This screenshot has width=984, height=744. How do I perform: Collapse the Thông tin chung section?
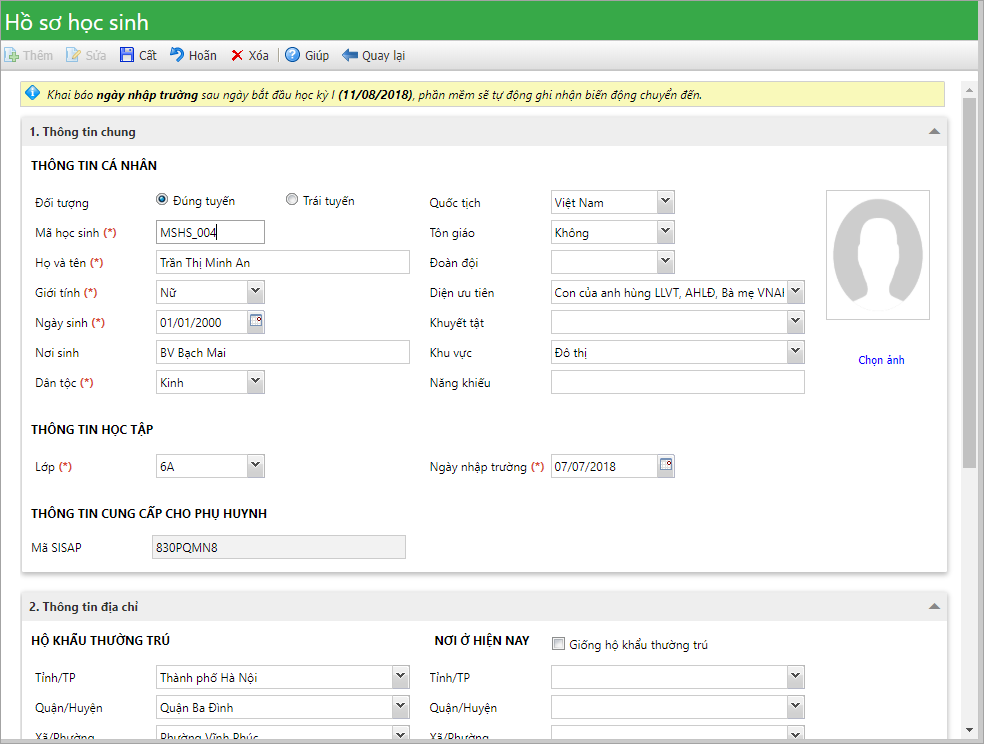[933, 132]
